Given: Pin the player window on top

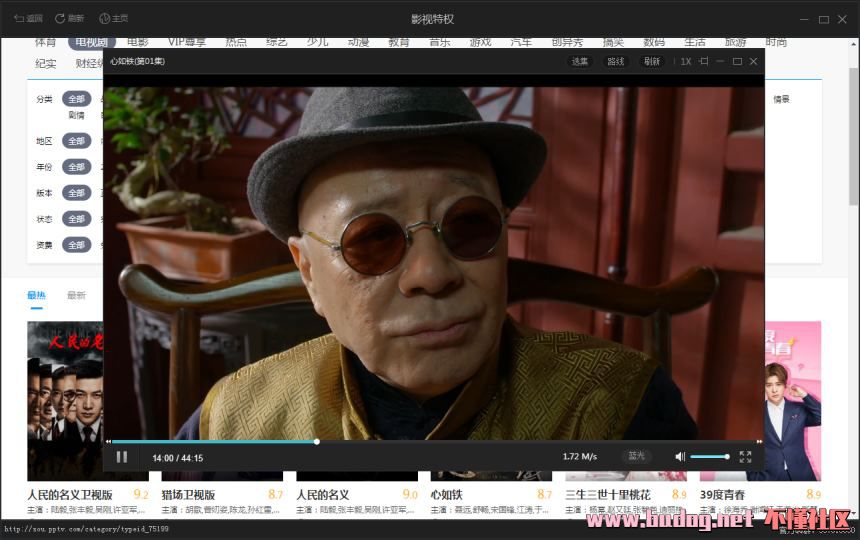Looking at the screenshot, I should click(x=704, y=61).
